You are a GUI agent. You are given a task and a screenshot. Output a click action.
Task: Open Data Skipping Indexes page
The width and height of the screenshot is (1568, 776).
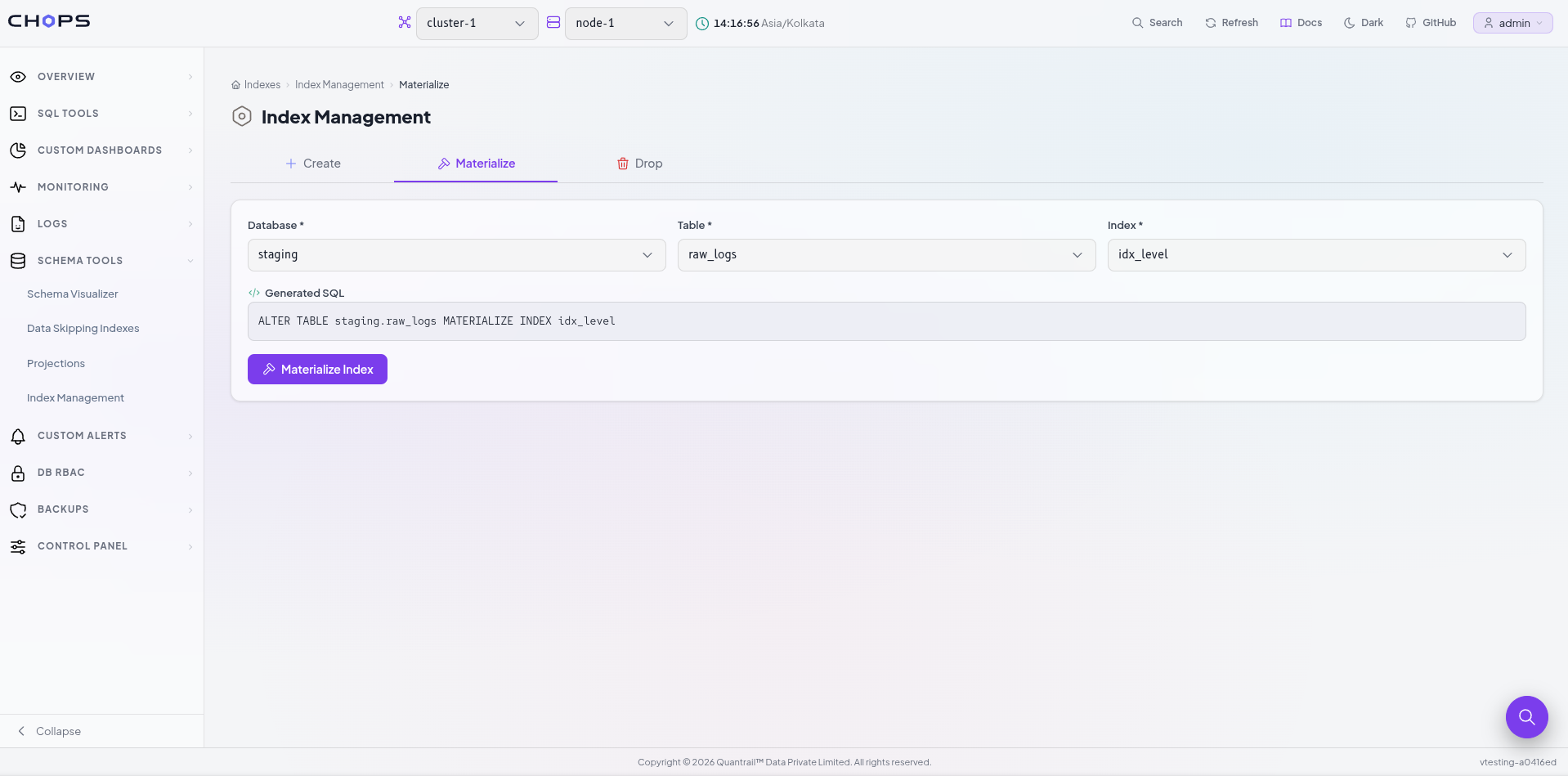(83, 329)
